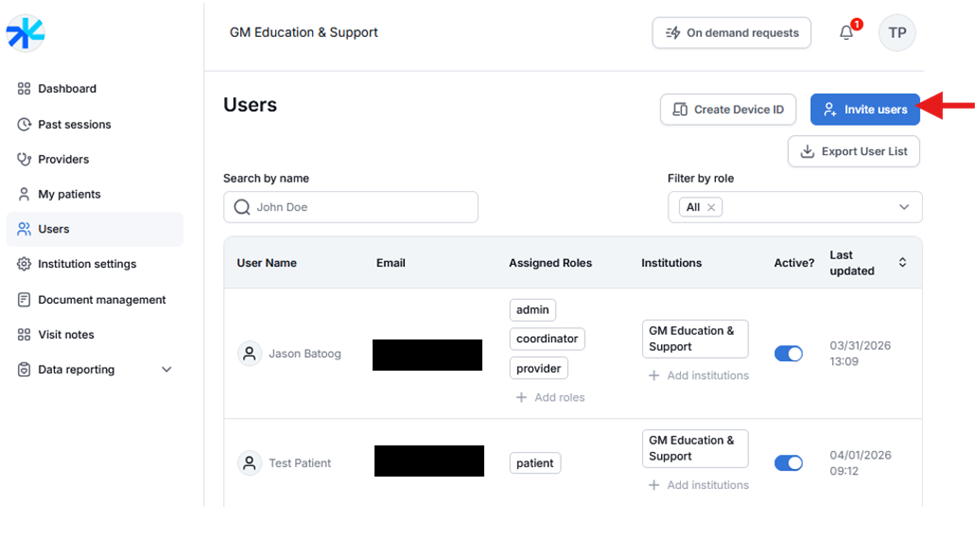Sort by Last updated column arrows

(902, 263)
